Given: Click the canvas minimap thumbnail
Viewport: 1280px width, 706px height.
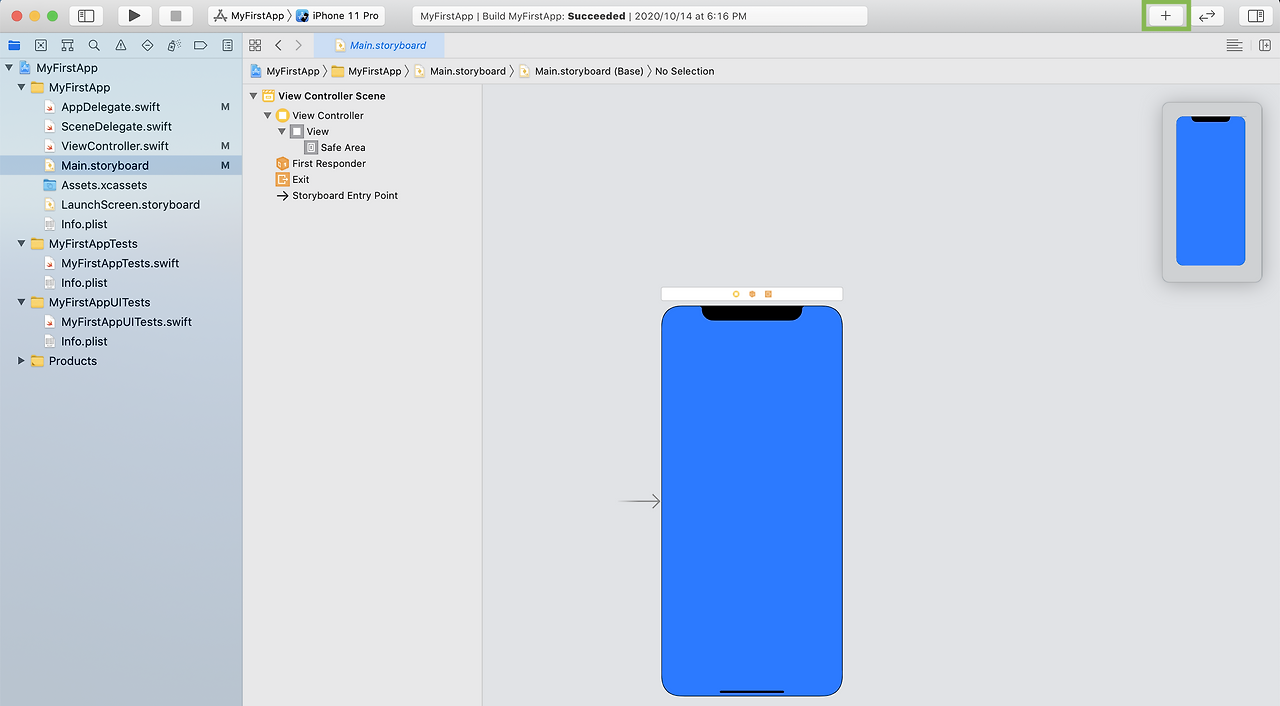Looking at the screenshot, I should pyautogui.click(x=1211, y=191).
